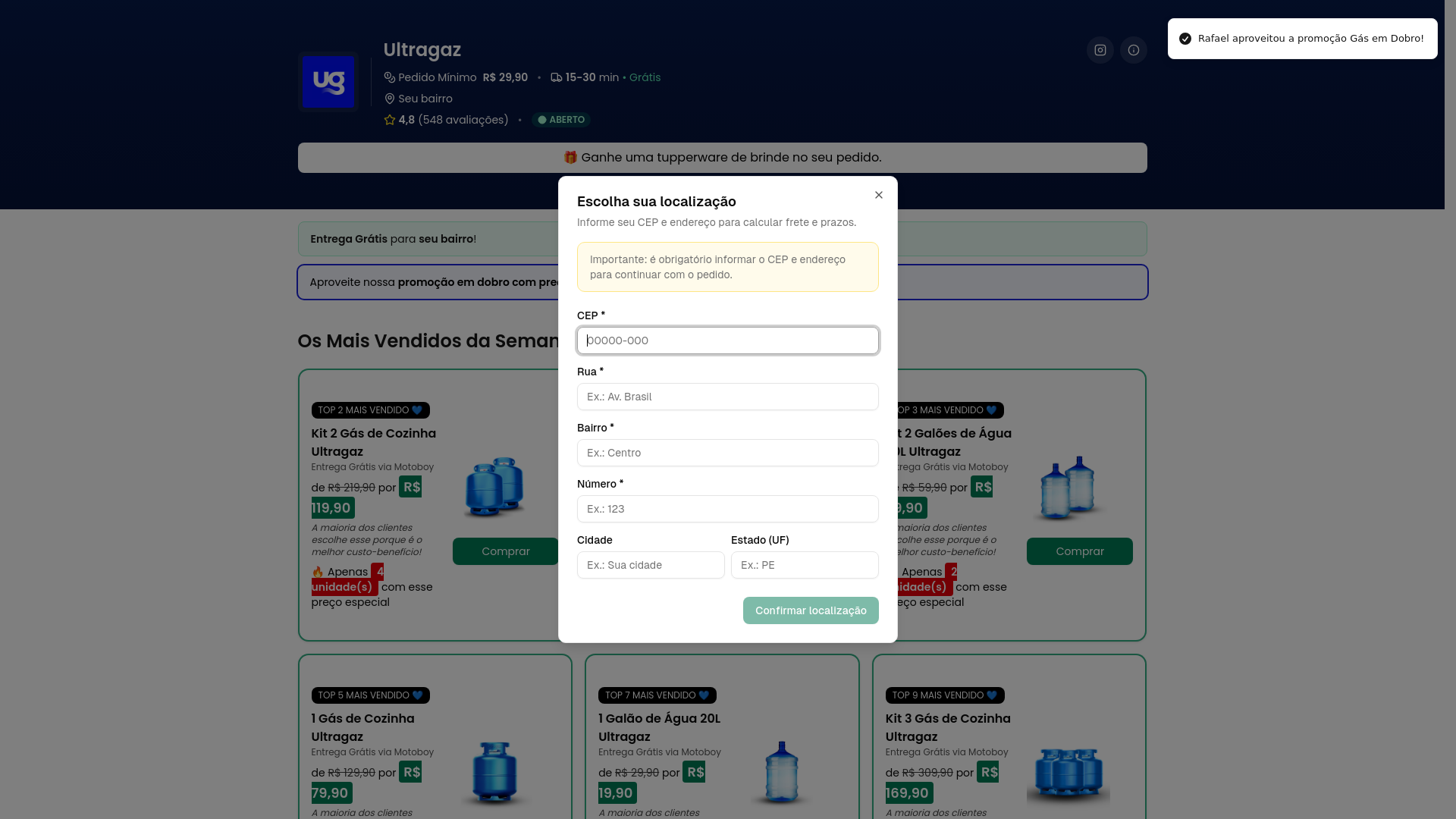Click the Ultragaz logo image
The height and width of the screenshot is (819, 1456).
328,82
